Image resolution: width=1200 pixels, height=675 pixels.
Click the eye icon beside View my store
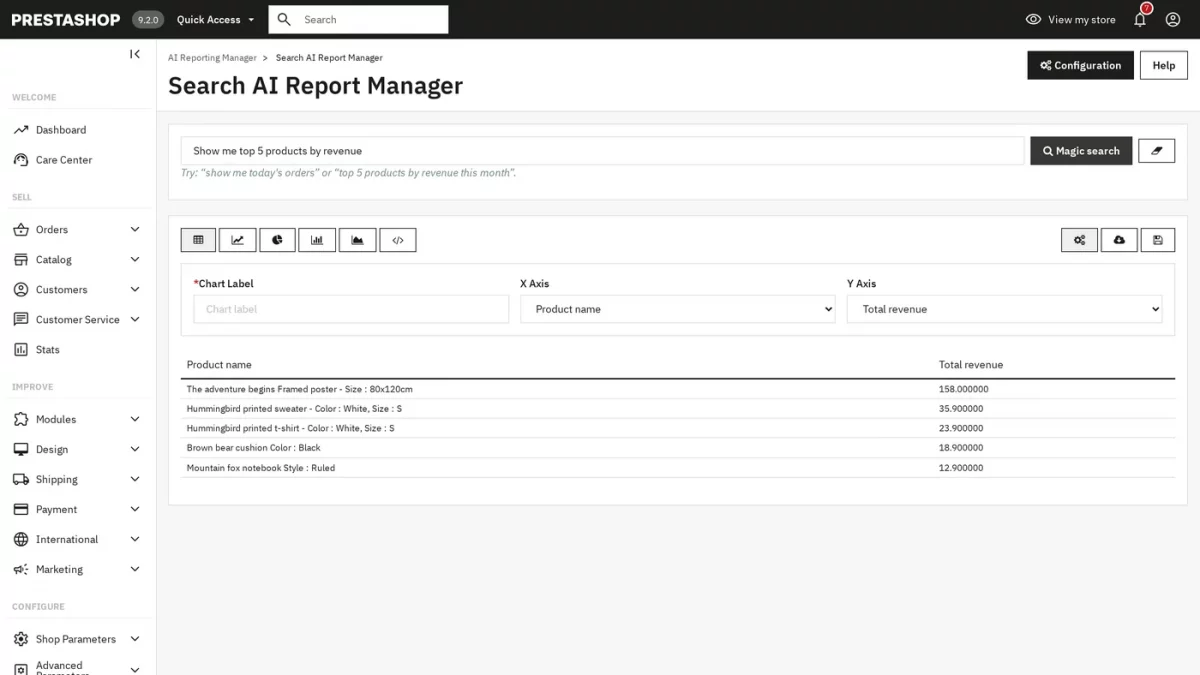(1033, 19)
